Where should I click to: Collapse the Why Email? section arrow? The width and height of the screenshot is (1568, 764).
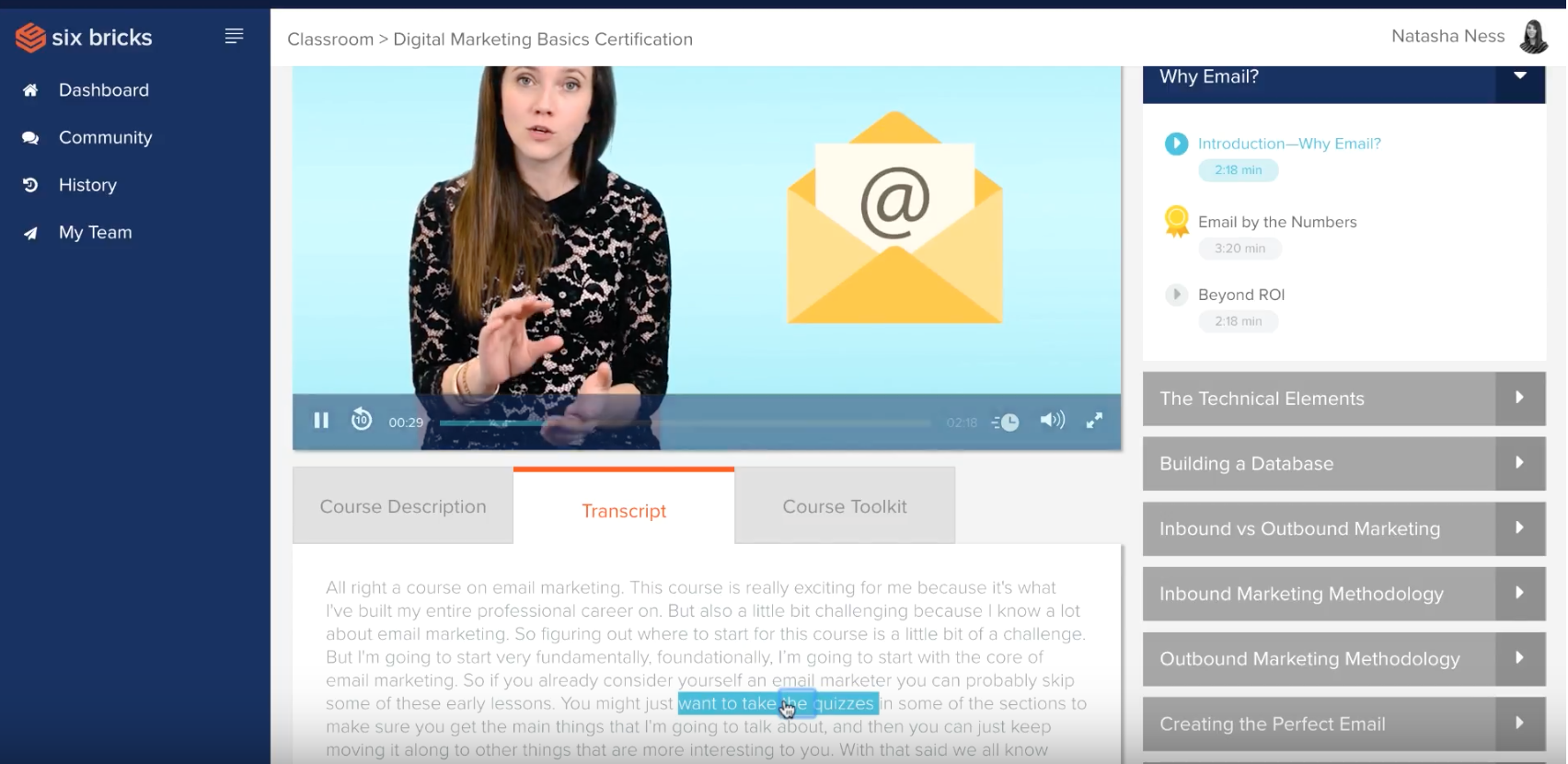[1520, 76]
